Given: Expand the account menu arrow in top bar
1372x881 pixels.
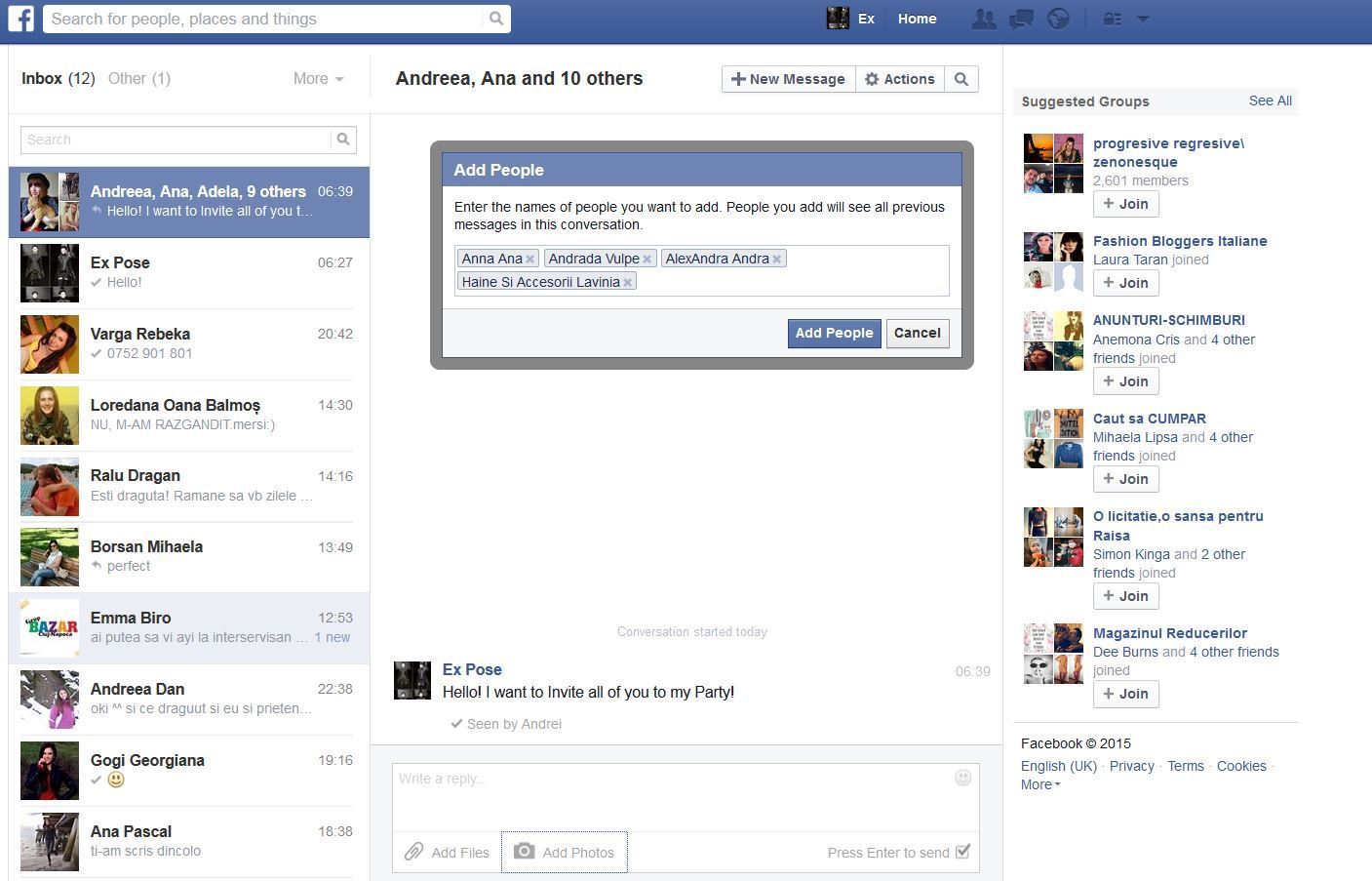Looking at the screenshot, I should click(1144, 19).
